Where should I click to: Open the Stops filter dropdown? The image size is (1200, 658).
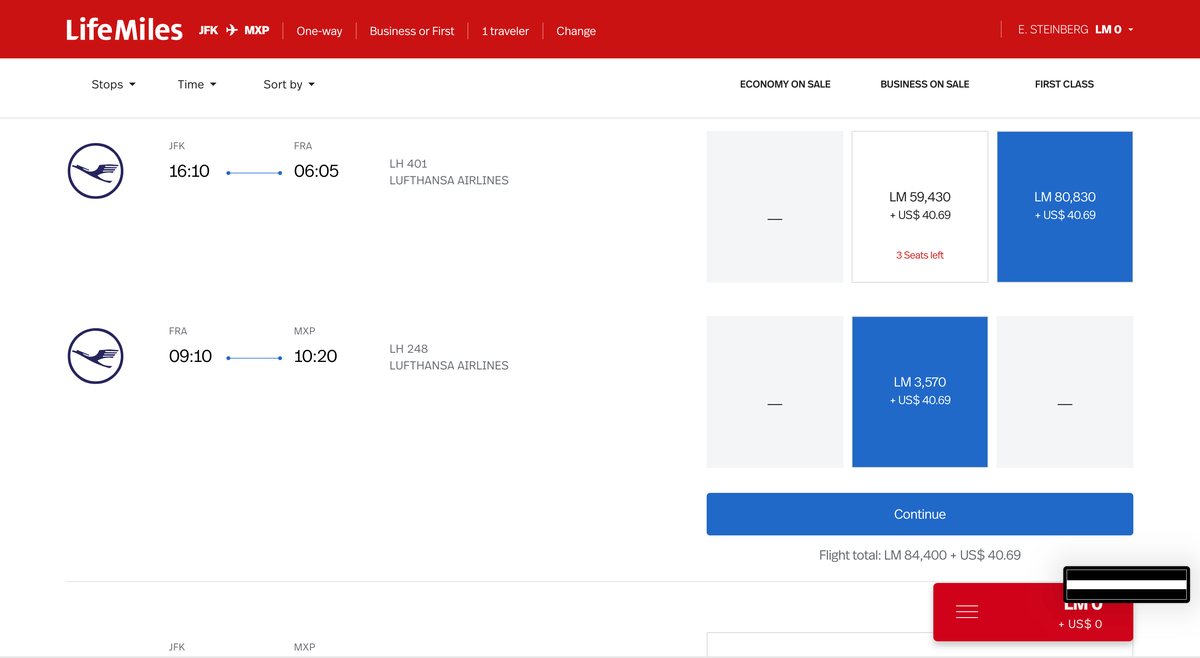click(x=113, y=84)
